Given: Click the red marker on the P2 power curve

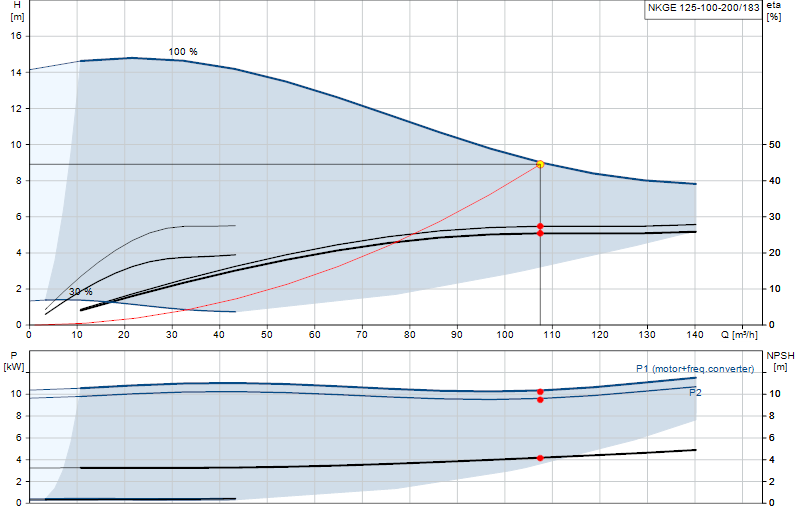Looking at the screenshot, I should pos(540,400).
